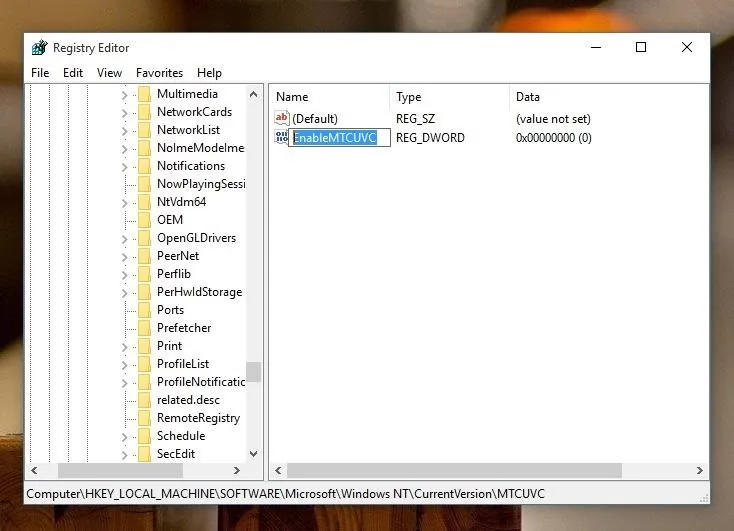Expand the NetworkList key

[124, 131]
